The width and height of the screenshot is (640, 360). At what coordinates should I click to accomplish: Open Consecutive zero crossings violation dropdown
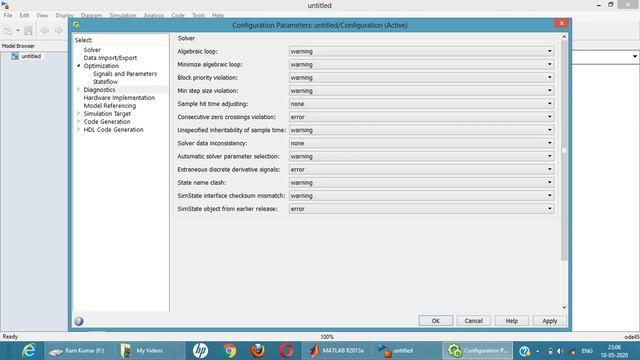(421, 117)
